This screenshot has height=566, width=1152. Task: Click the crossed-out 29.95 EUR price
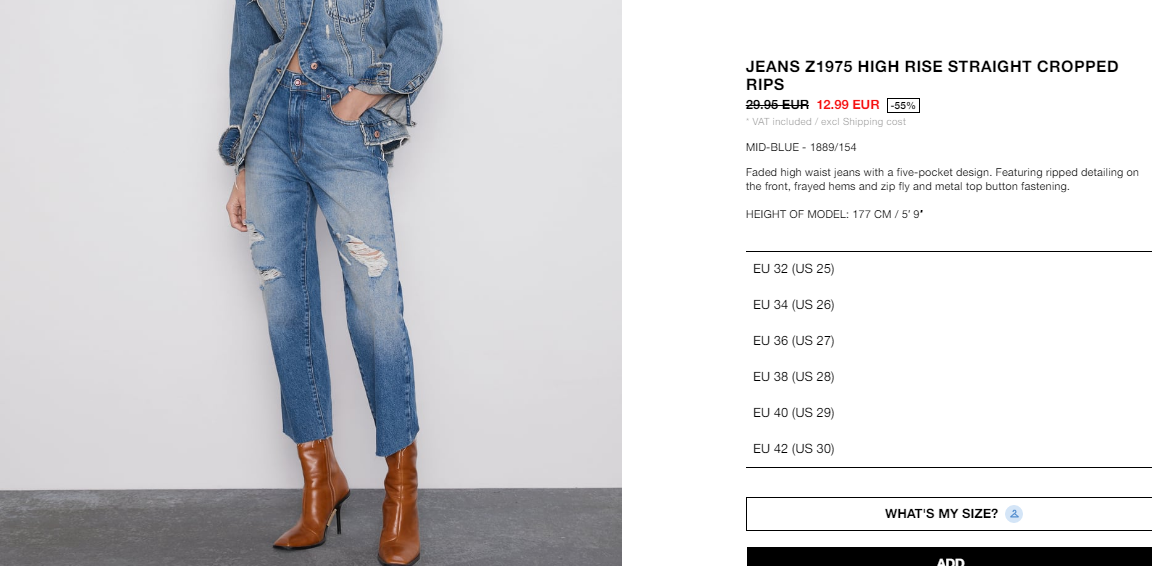pos(777,105)
